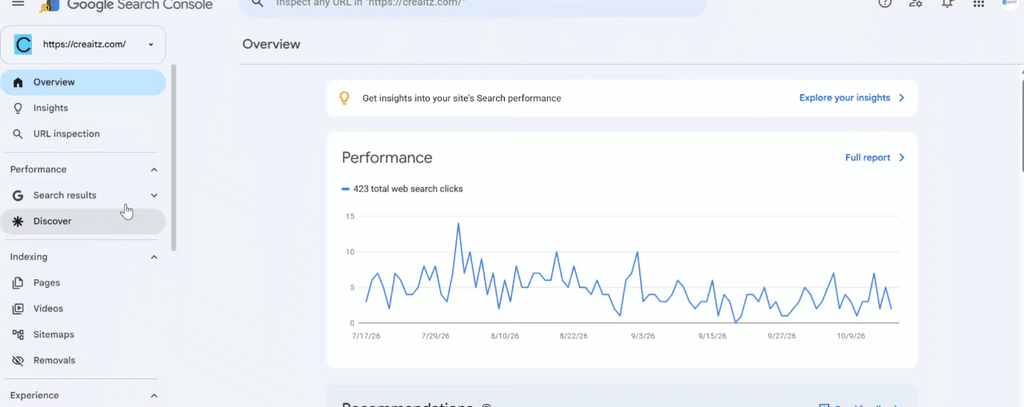
Task: Focus the Inspect any URL search field
Action: click(x=473, y=5)
